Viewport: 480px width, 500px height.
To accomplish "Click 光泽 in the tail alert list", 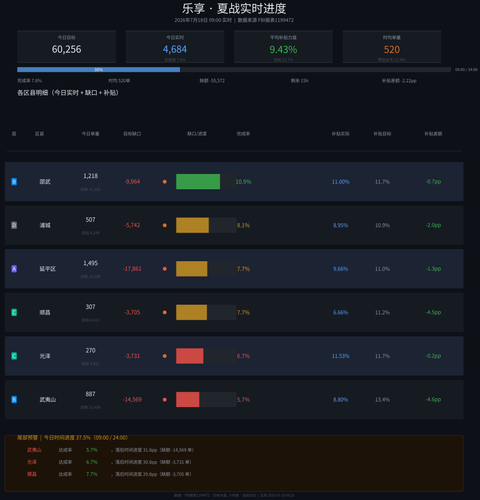I will point(32,462).
